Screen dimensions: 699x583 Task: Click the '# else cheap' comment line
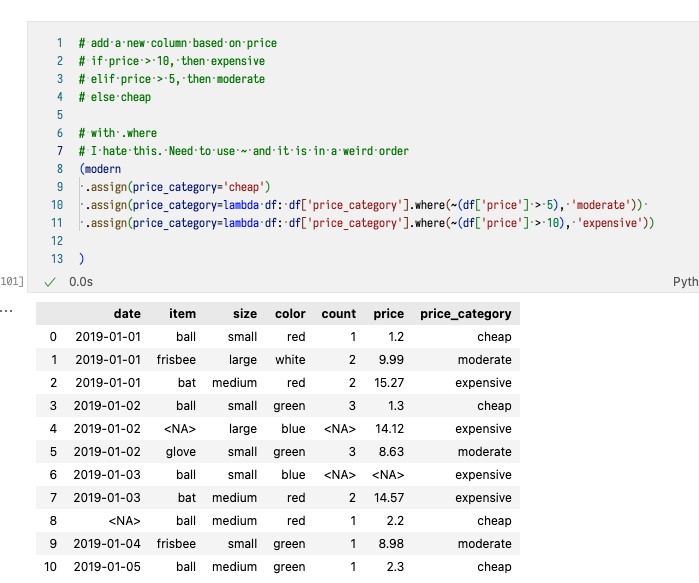(x=115, y=97)
